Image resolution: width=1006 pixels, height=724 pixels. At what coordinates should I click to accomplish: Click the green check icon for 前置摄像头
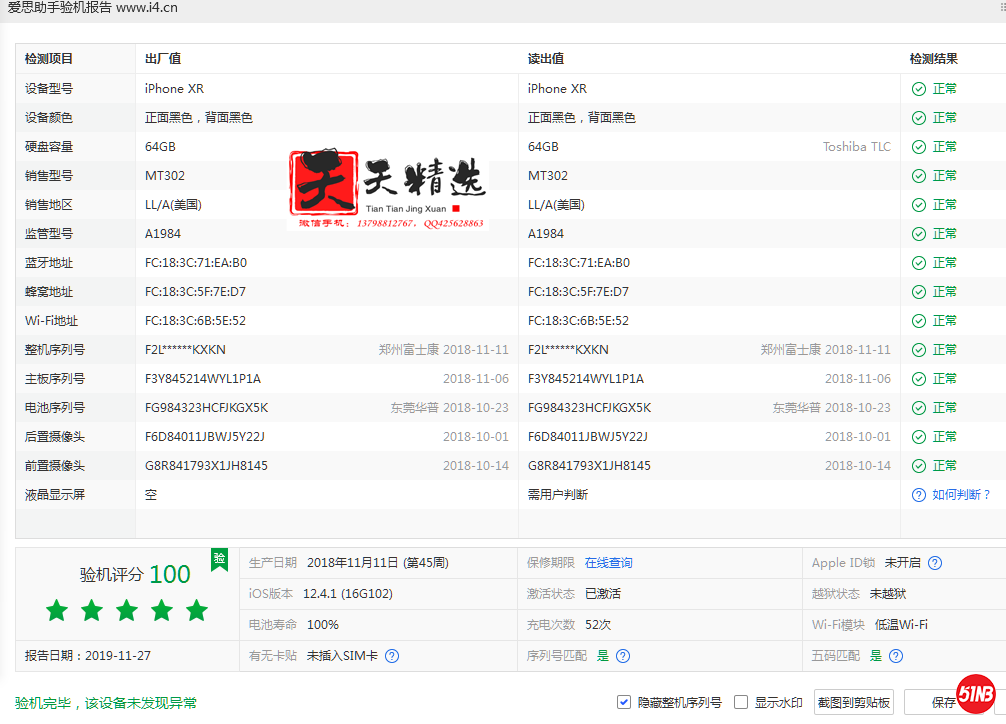918,466
